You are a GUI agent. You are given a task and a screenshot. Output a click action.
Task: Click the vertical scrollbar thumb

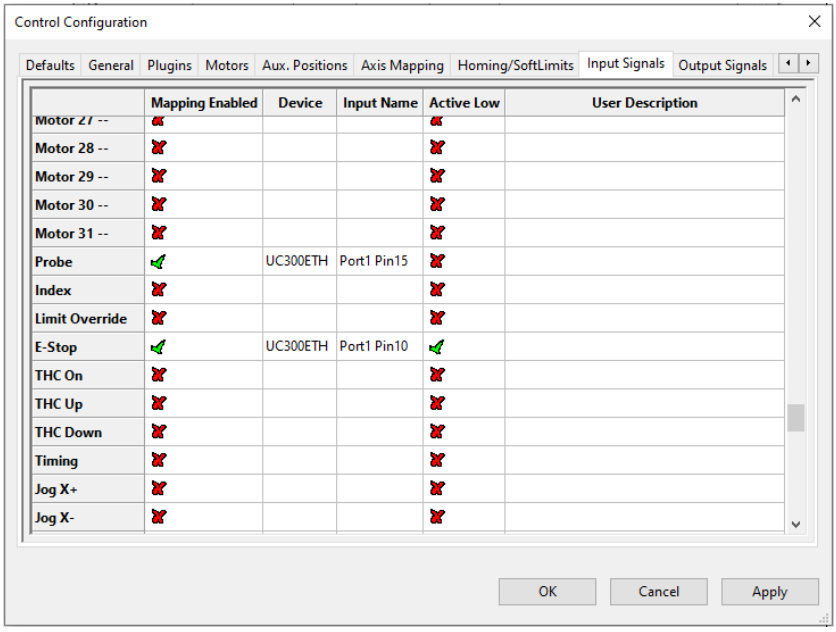click(x=796, y=417)
